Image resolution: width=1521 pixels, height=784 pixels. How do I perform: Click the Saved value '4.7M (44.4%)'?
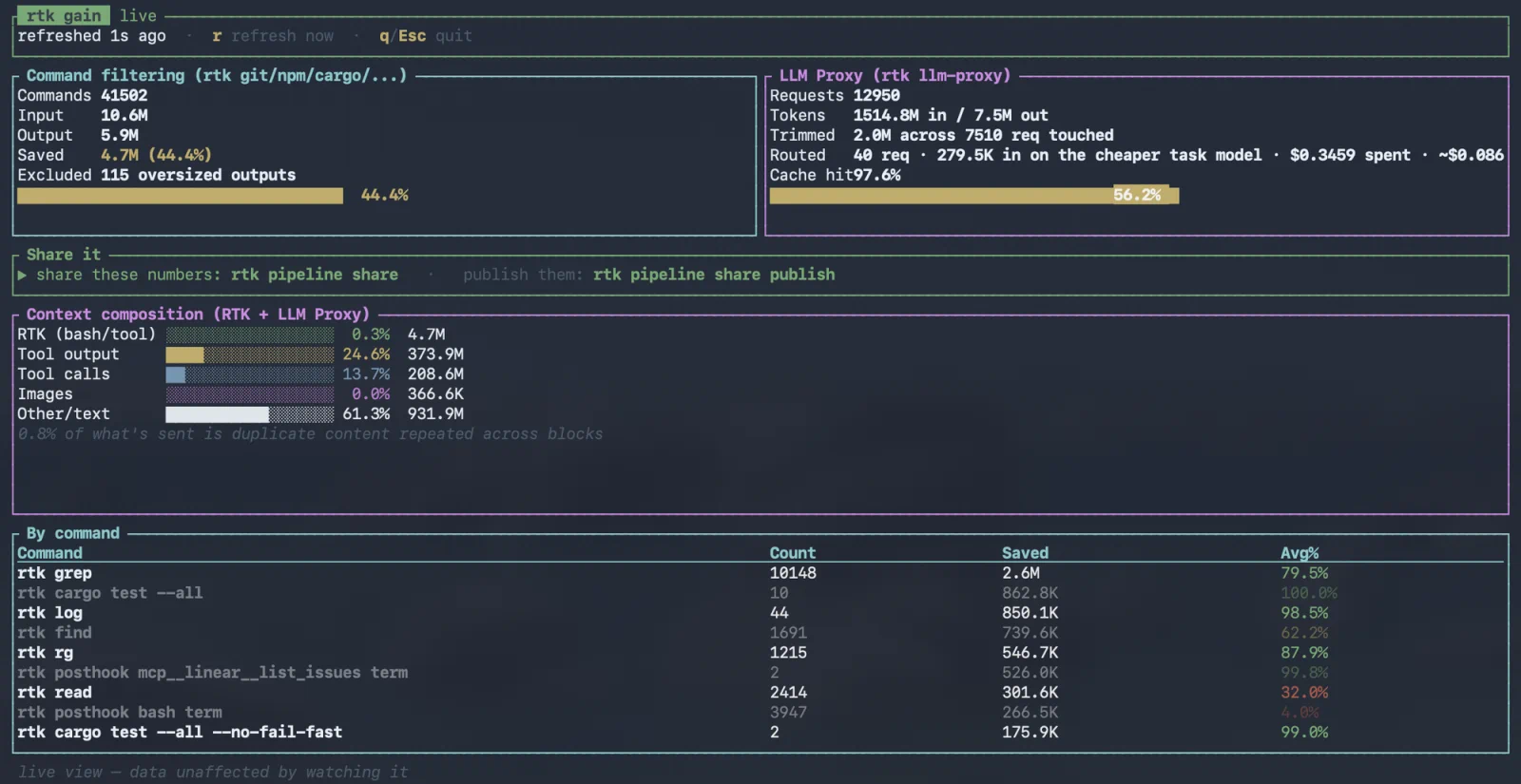[156, 155]
